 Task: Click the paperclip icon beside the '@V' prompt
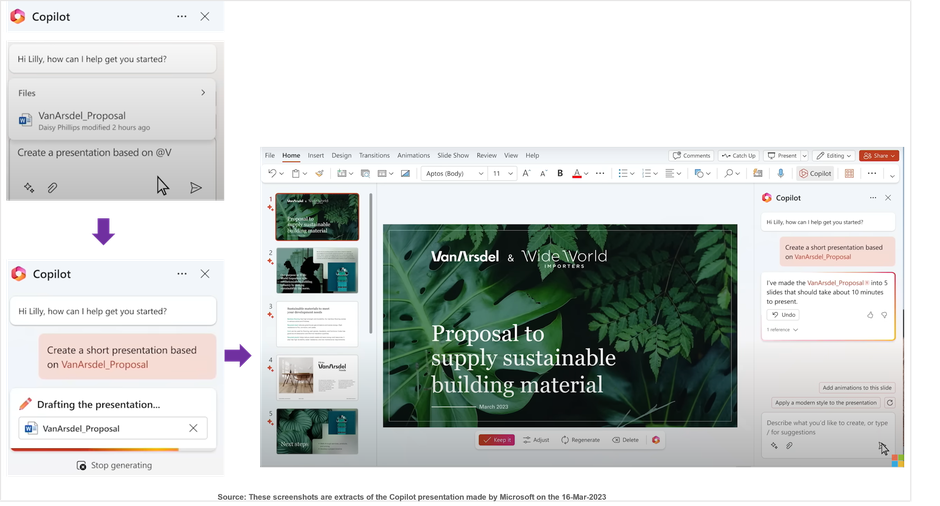pyautogui.click(x=52, y=188)
